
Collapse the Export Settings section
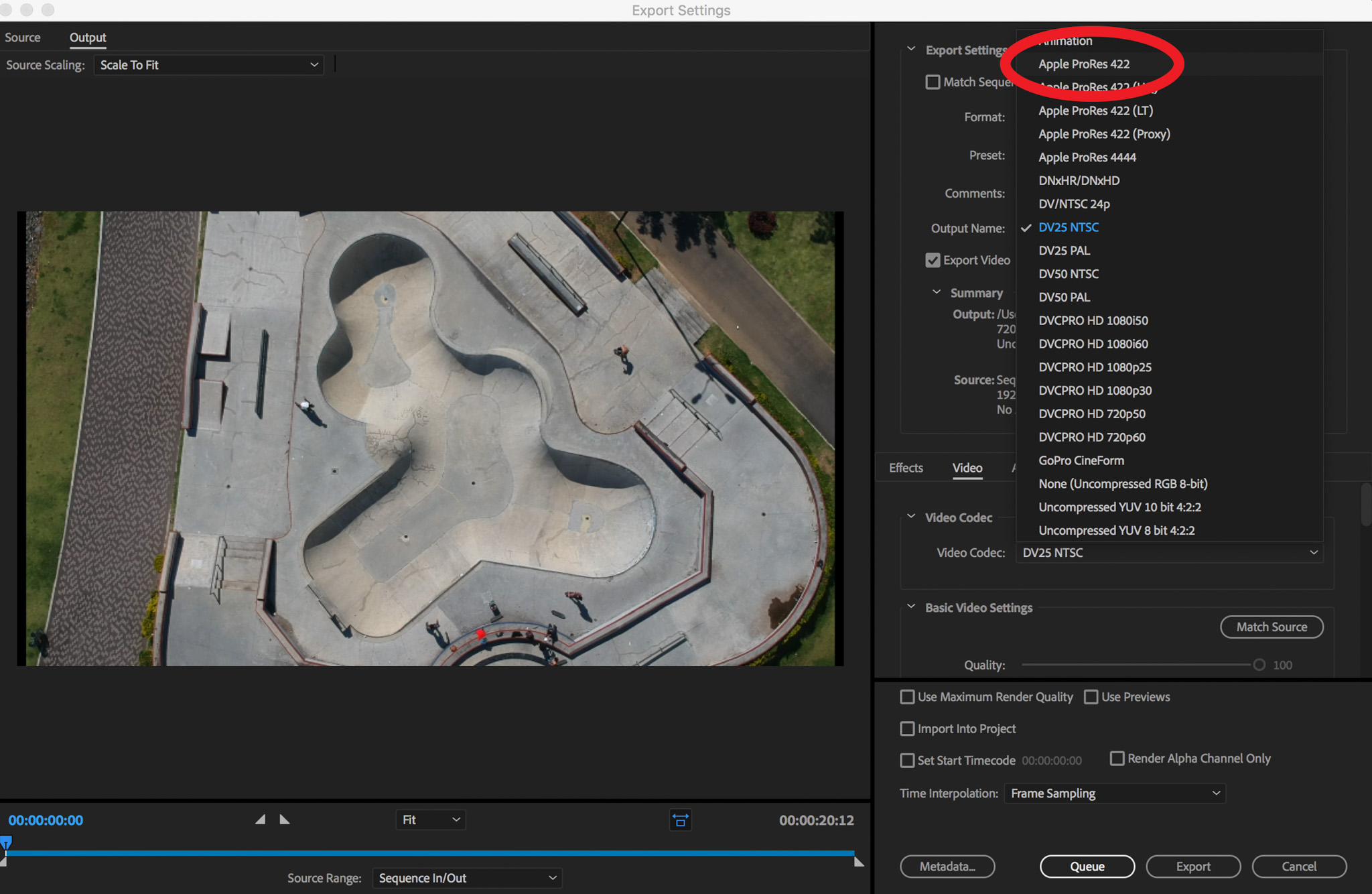pos(911,49)
